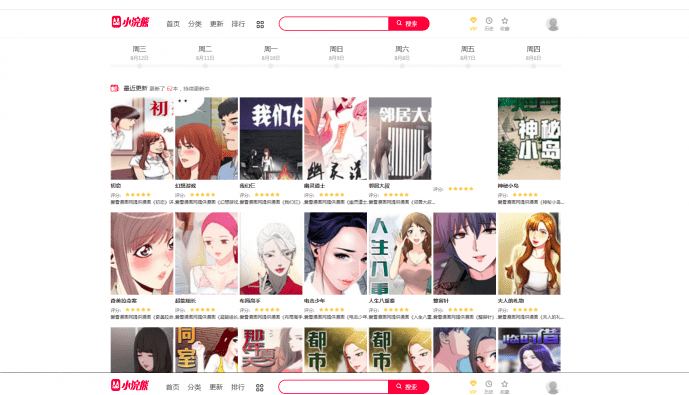The image size is (689, 395).
Task: Open the 神秘小岛 comic cover
Action: (529, 138)
